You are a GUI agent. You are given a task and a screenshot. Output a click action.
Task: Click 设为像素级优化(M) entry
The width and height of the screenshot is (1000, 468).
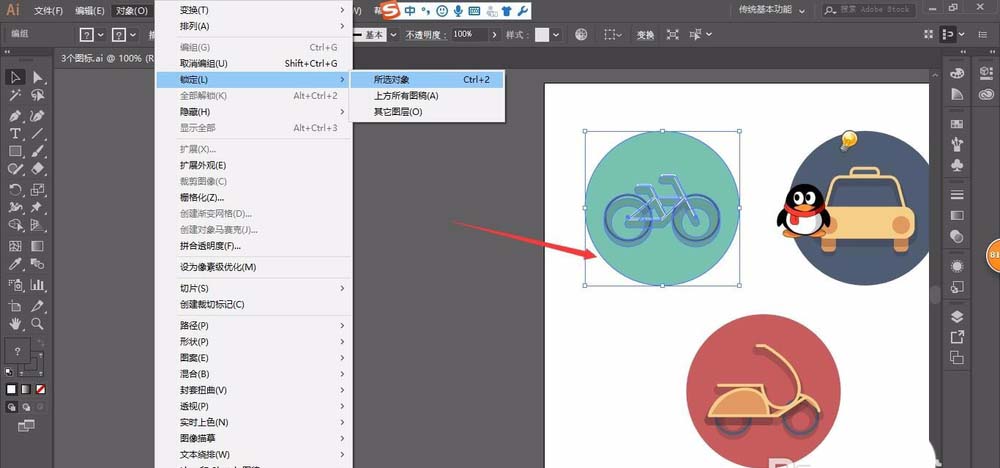[254, 267]
